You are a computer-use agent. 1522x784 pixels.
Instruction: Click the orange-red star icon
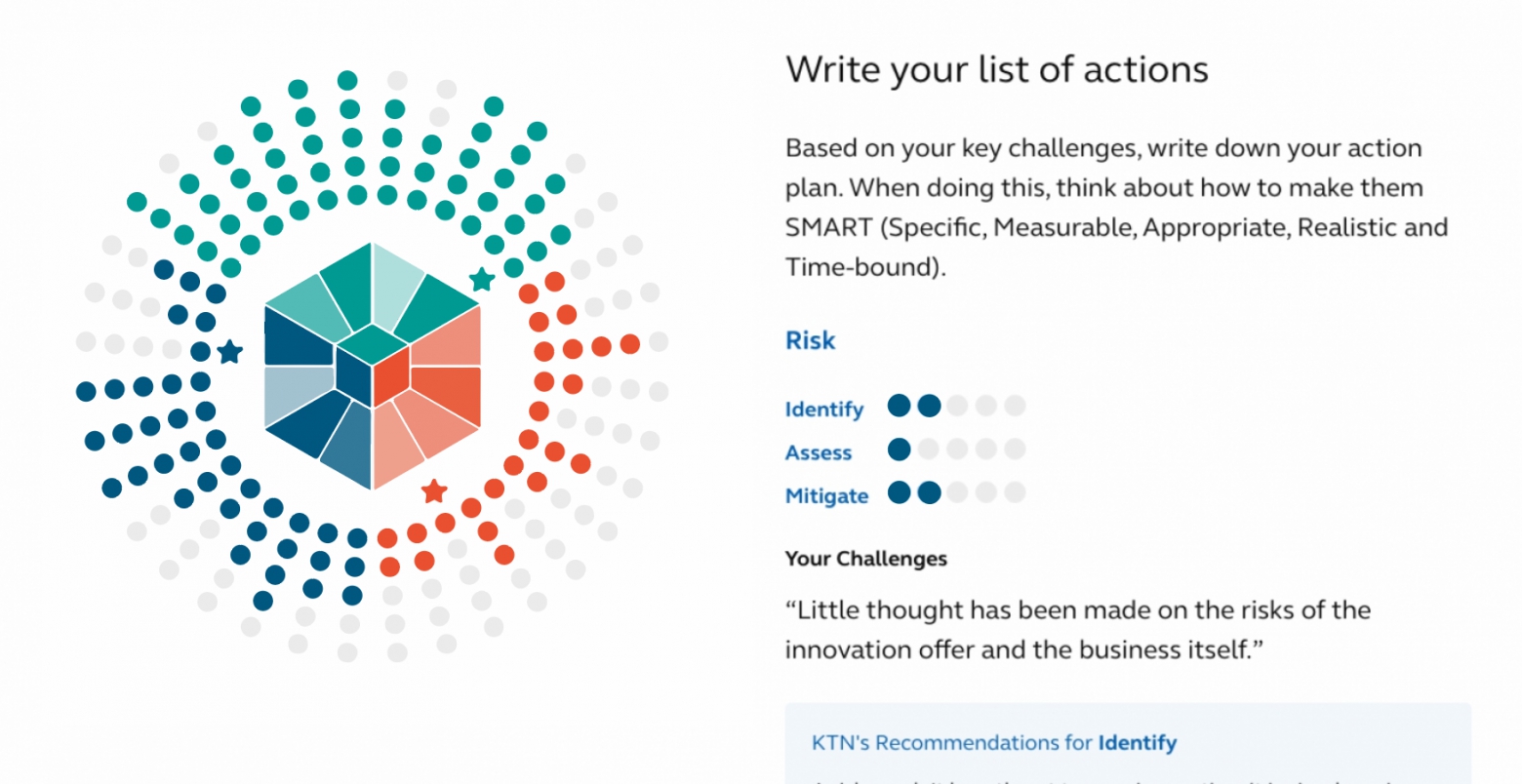pos(434,490)
